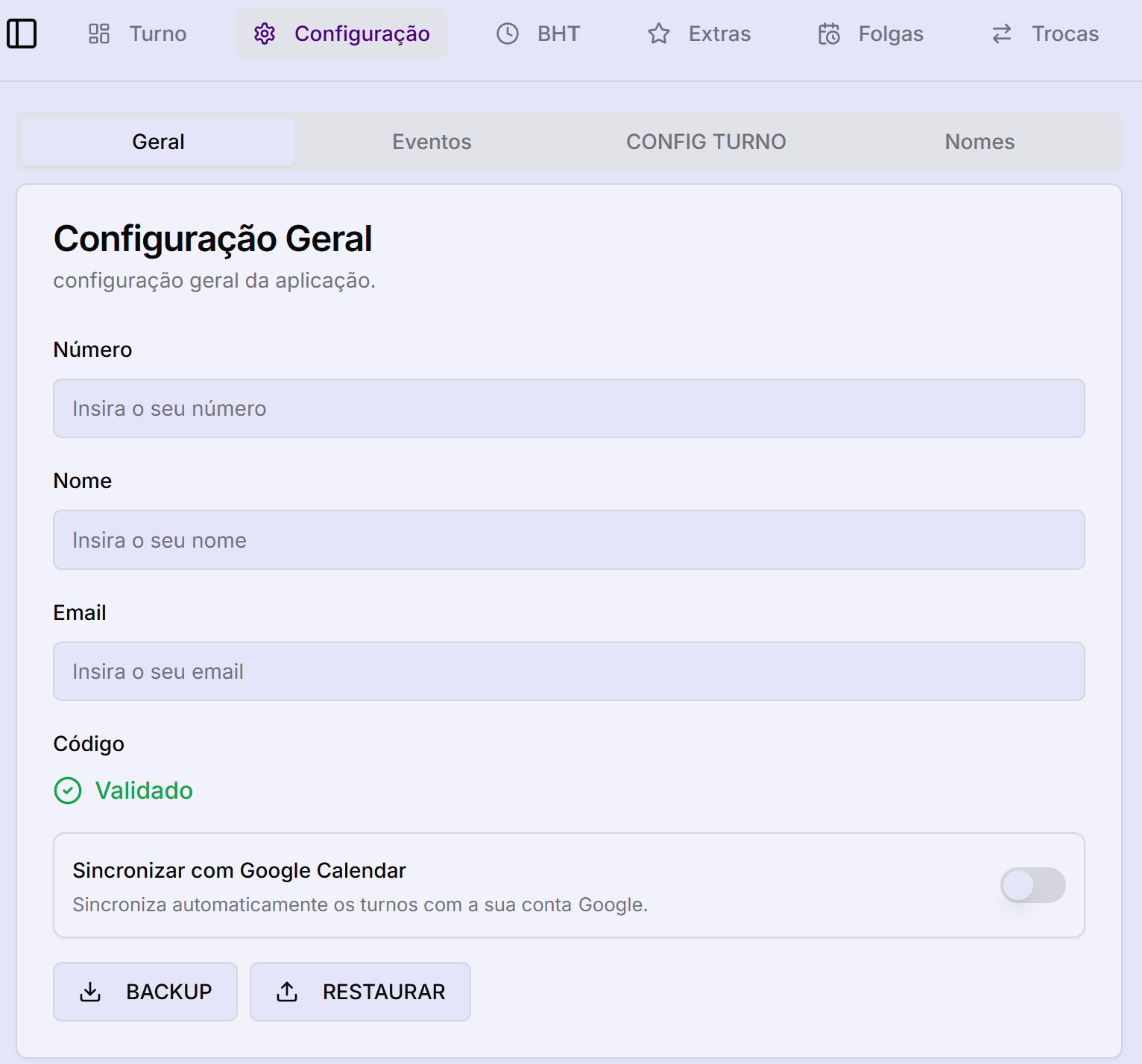Click into the Email input field

pos(569,671)
